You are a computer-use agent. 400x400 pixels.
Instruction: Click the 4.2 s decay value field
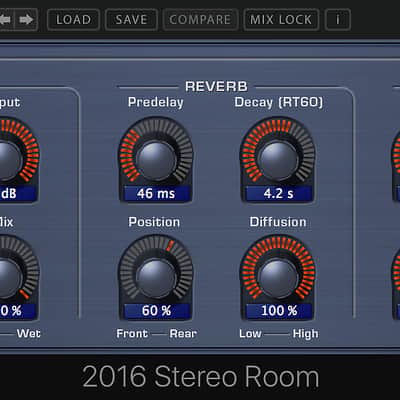click(x=279, y=194)
